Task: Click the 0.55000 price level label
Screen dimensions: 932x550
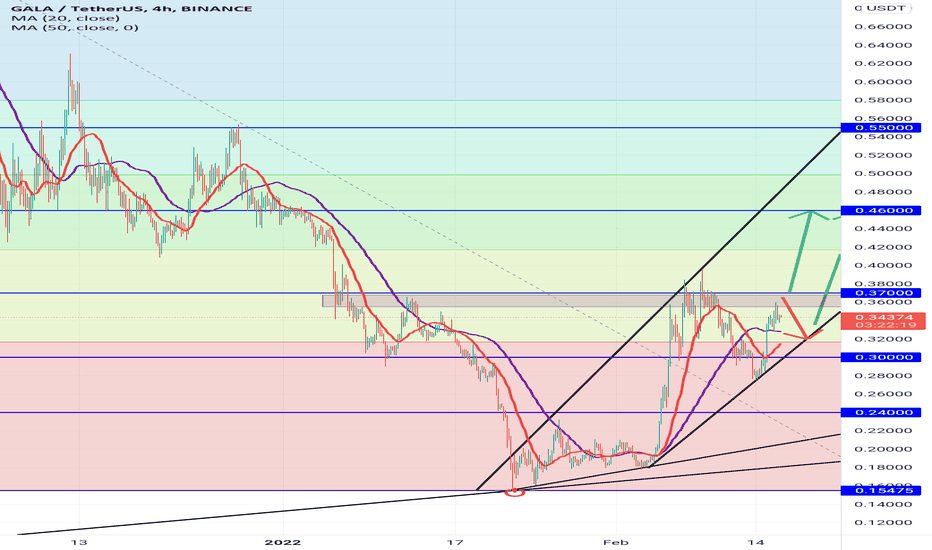Action: point(882,128)
